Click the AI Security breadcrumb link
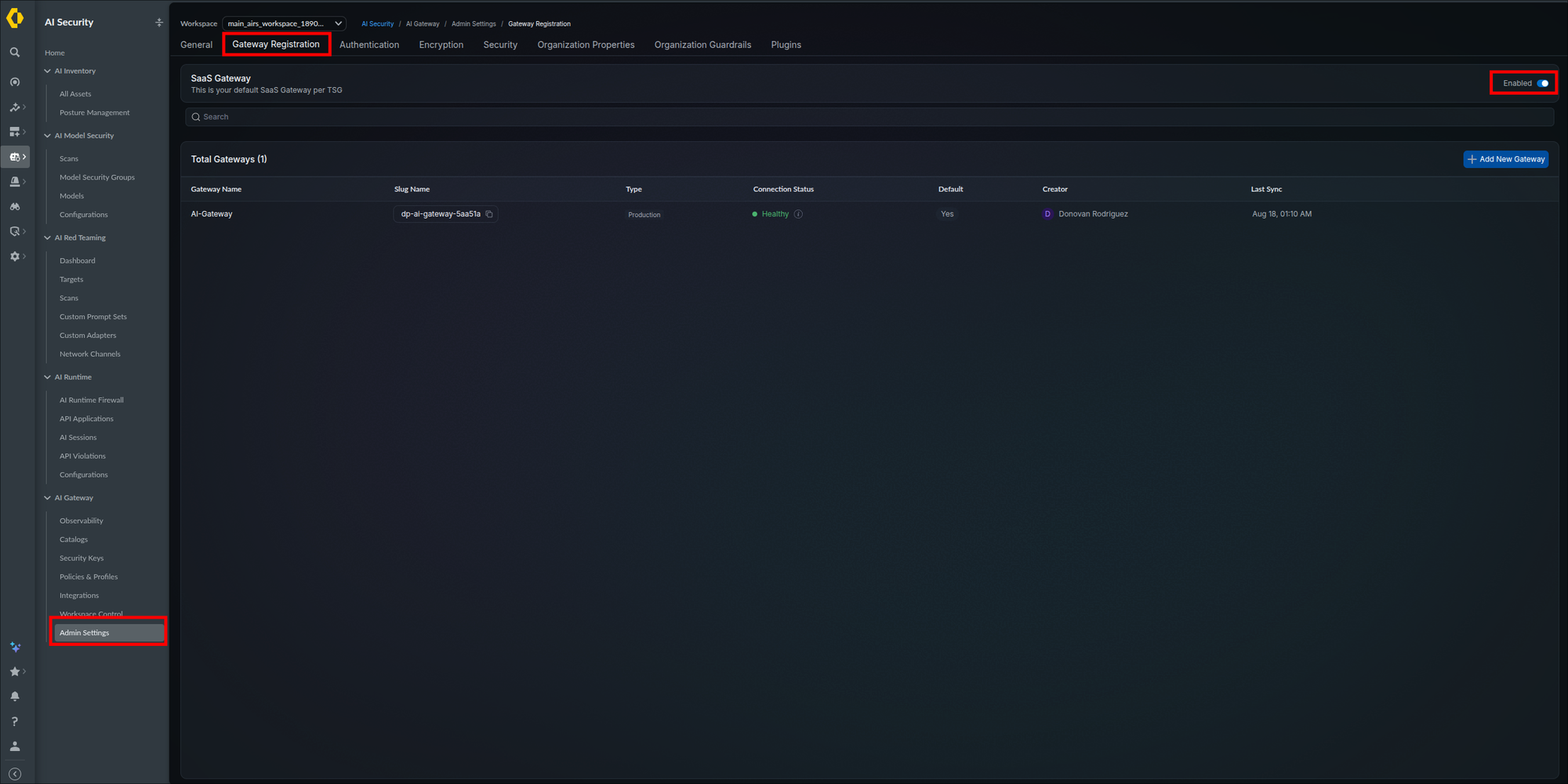1568x784 pixels. [378, 24]
